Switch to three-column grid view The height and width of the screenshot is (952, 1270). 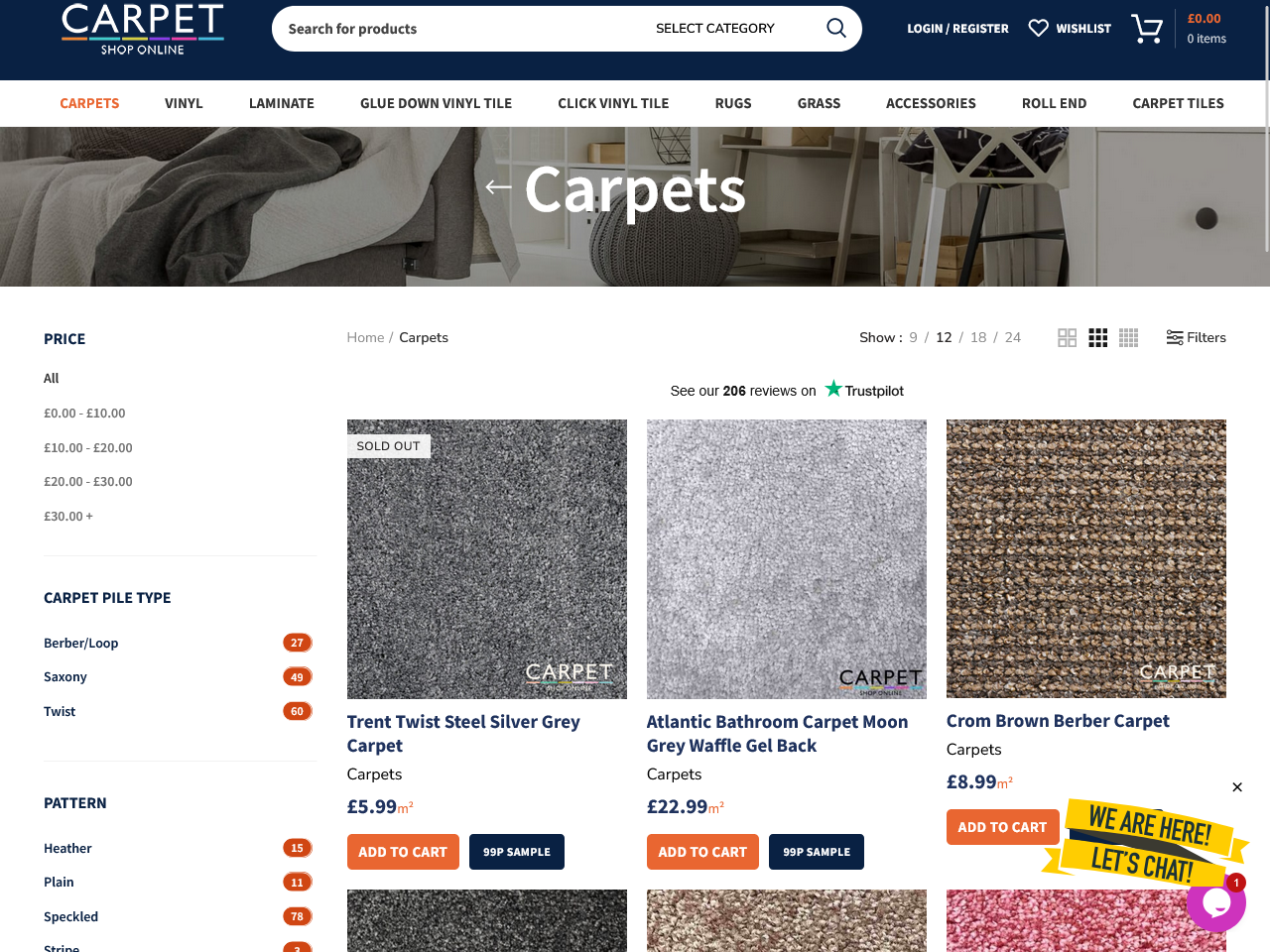click(x=1097, y=338)
